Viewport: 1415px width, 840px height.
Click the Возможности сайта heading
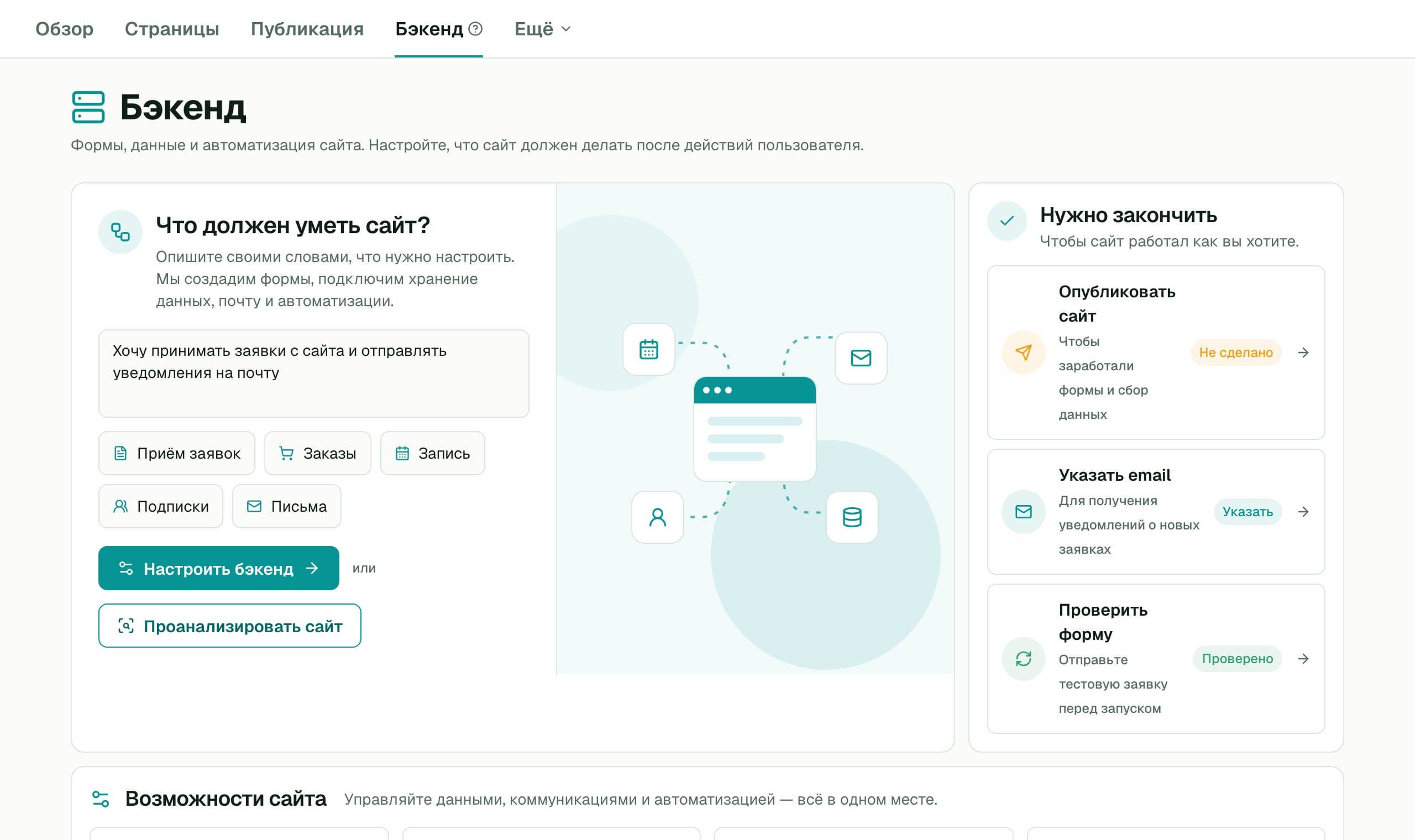coord(226,799)
